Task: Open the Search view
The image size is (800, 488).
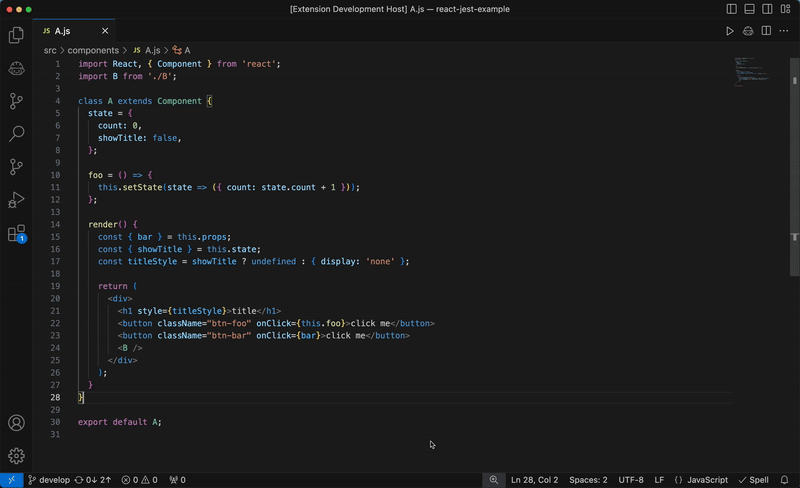Action: (16, 133)
